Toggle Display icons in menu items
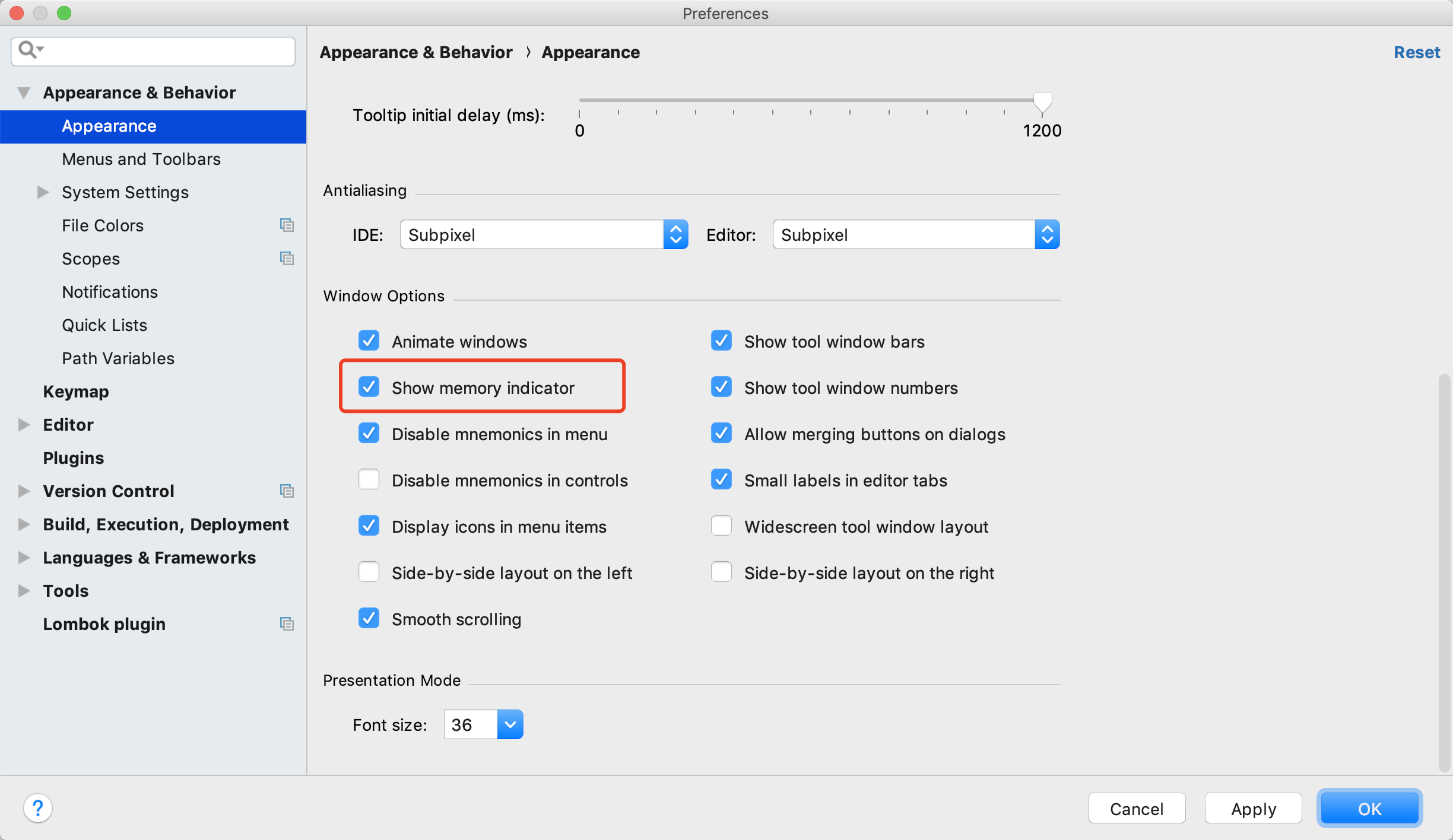This screenshot has height=840, width=1453. (x=369, y=526)
